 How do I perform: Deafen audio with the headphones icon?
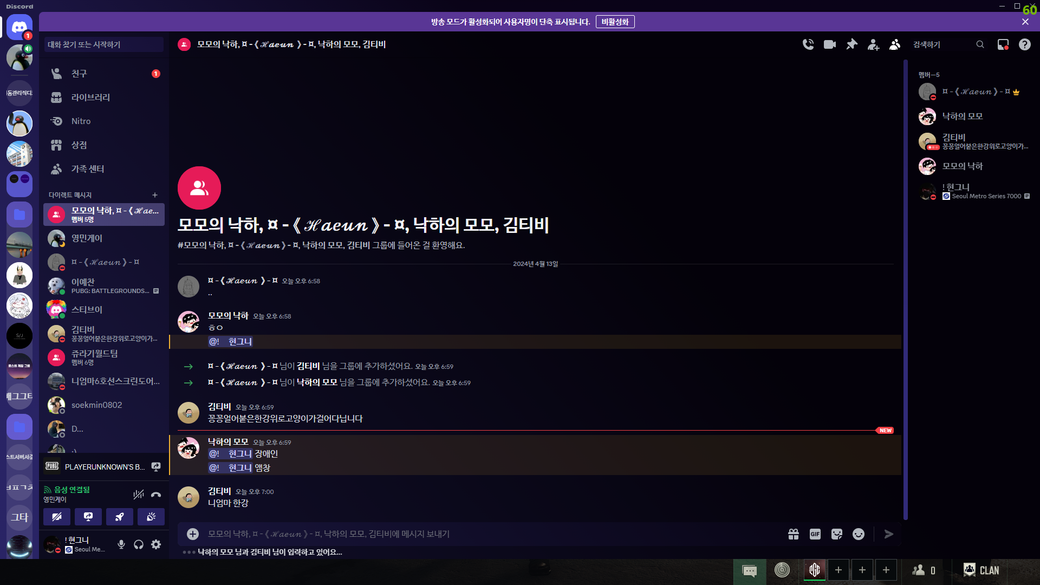coord(139,545)
